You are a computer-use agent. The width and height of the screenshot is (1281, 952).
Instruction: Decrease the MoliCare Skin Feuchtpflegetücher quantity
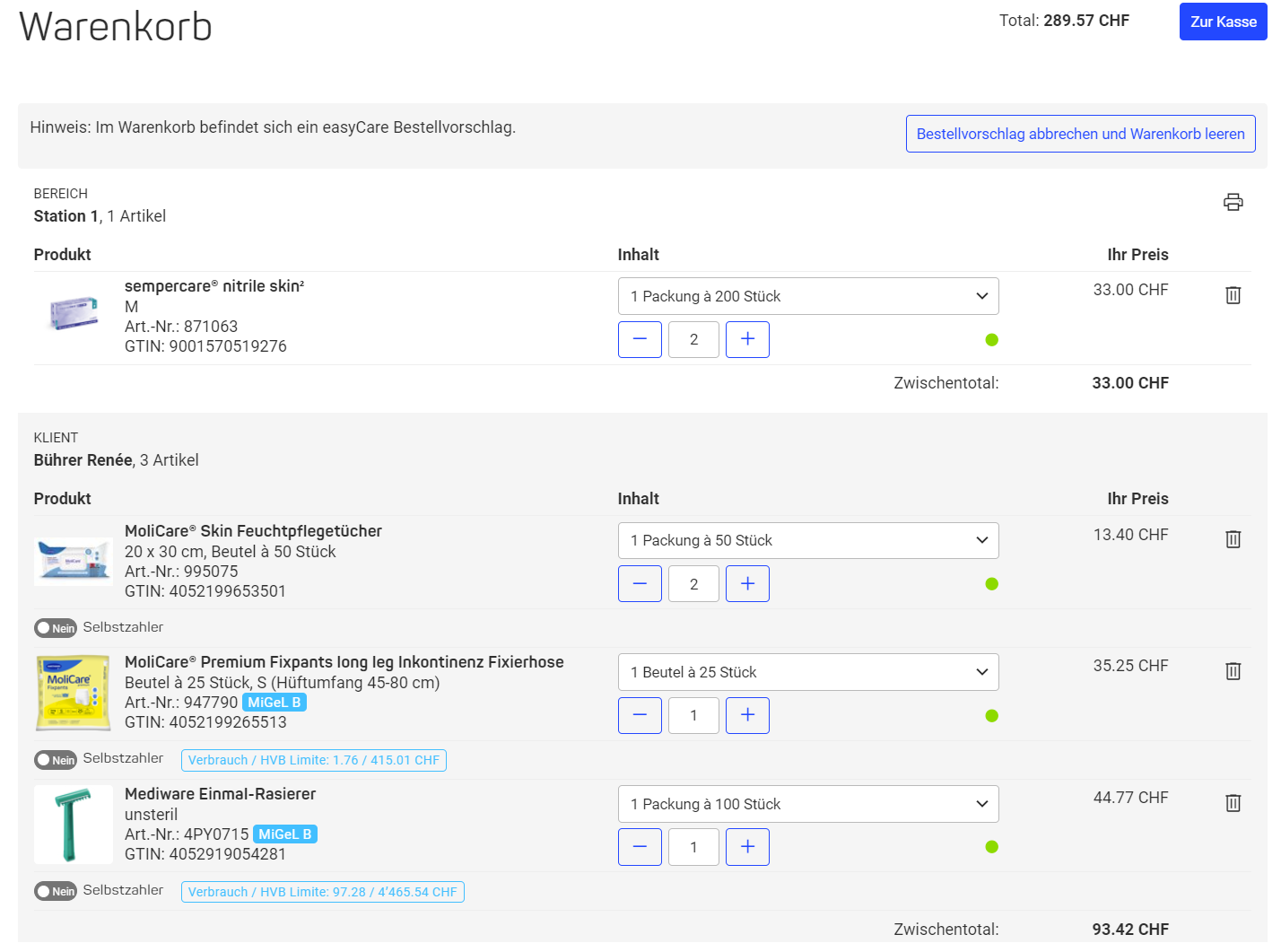[640, 584]
